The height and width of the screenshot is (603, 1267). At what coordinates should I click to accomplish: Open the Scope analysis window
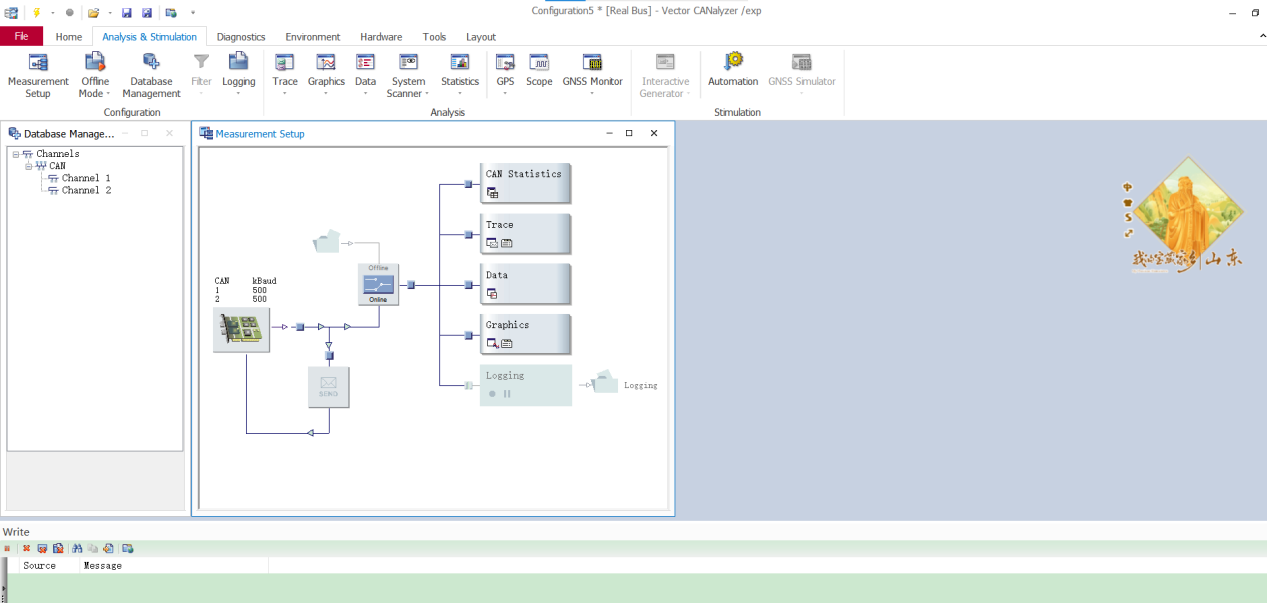point(539,70)
